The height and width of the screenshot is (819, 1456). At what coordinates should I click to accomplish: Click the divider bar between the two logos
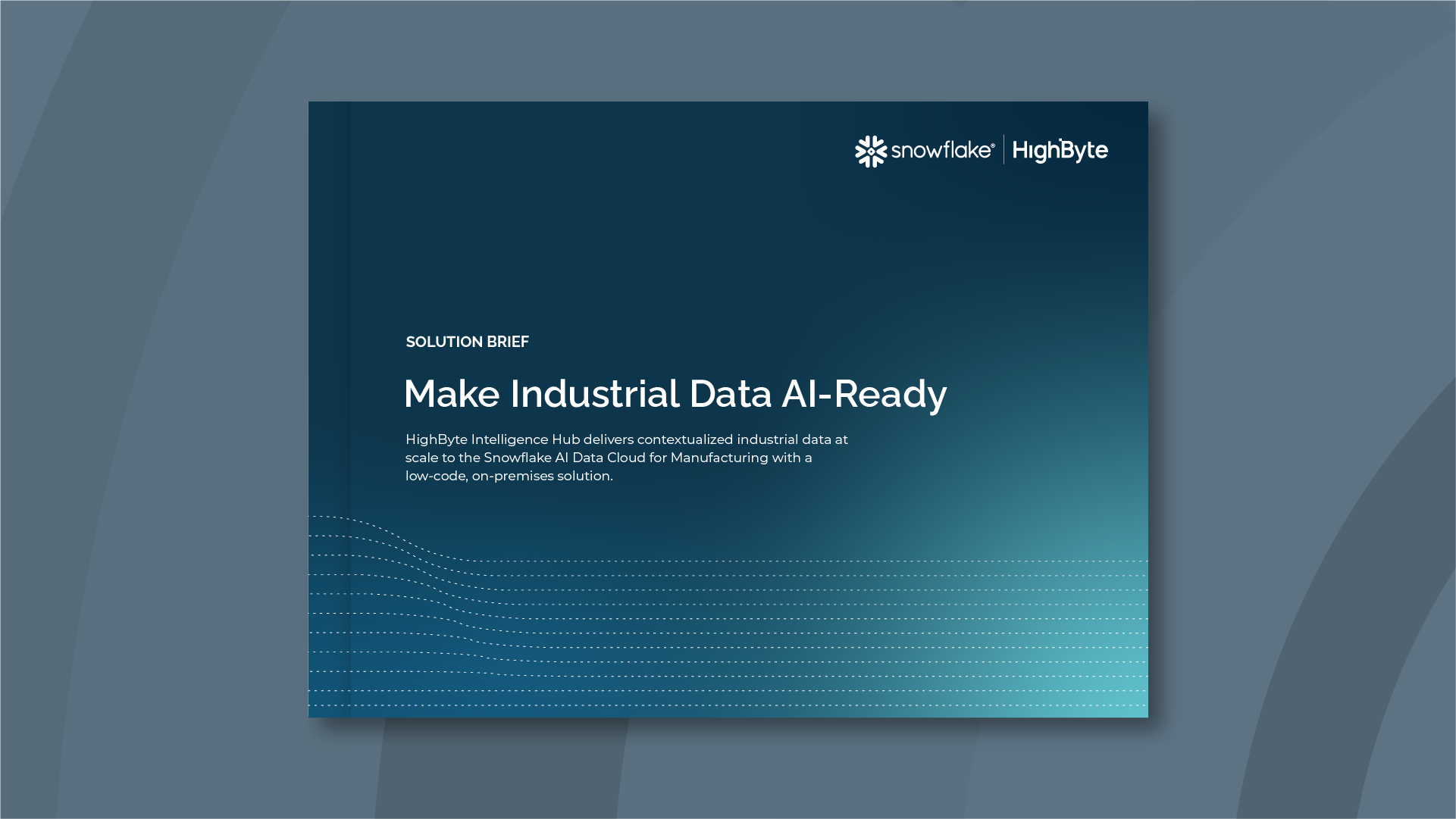(1005, 149)
